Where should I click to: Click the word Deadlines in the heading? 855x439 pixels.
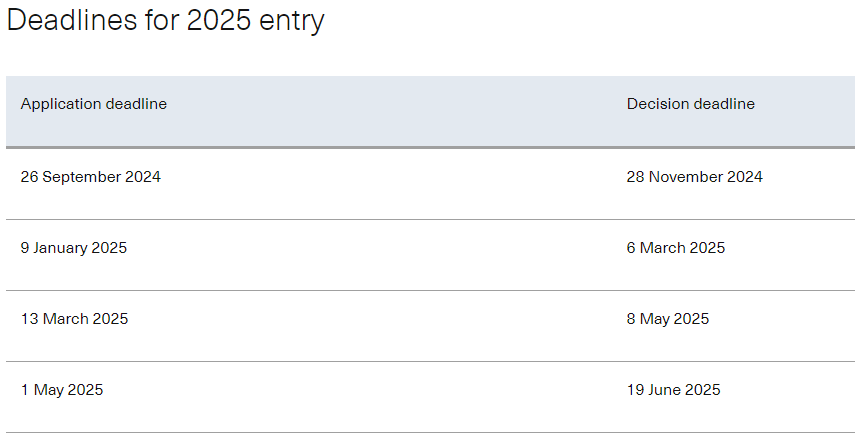point(72,20)
